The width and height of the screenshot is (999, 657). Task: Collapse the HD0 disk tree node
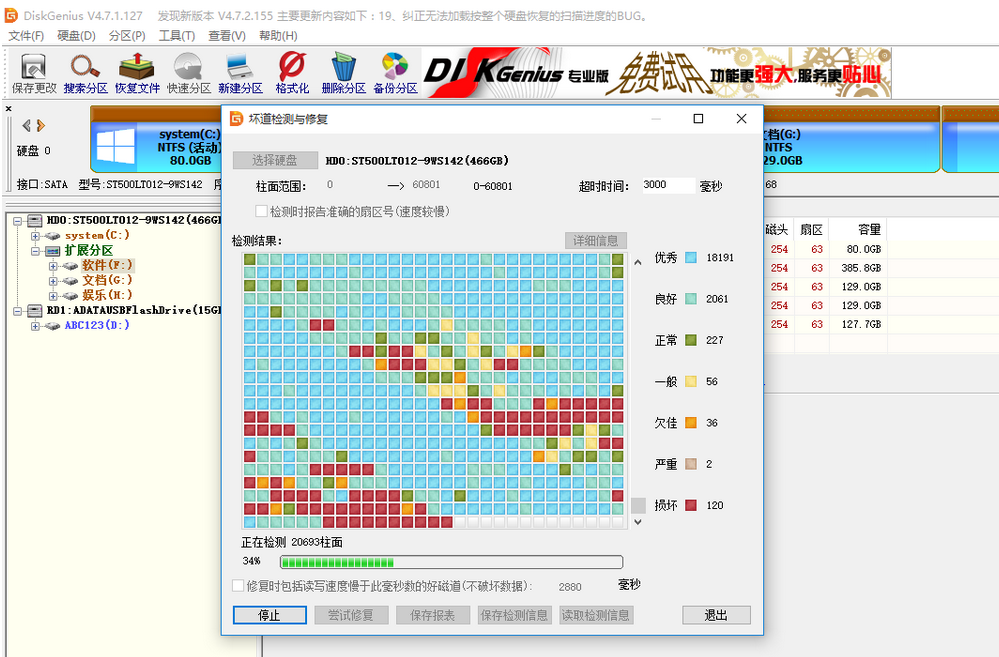(x=18, y=220)
